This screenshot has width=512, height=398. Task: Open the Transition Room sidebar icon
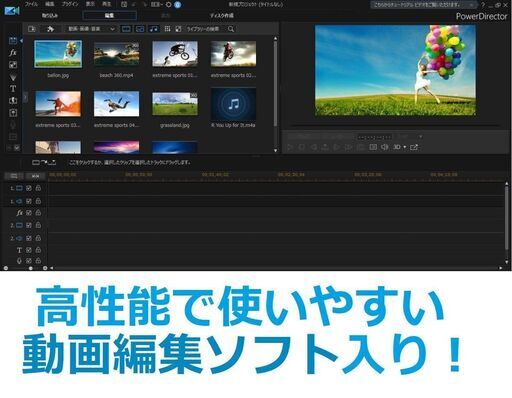[13, 100]
